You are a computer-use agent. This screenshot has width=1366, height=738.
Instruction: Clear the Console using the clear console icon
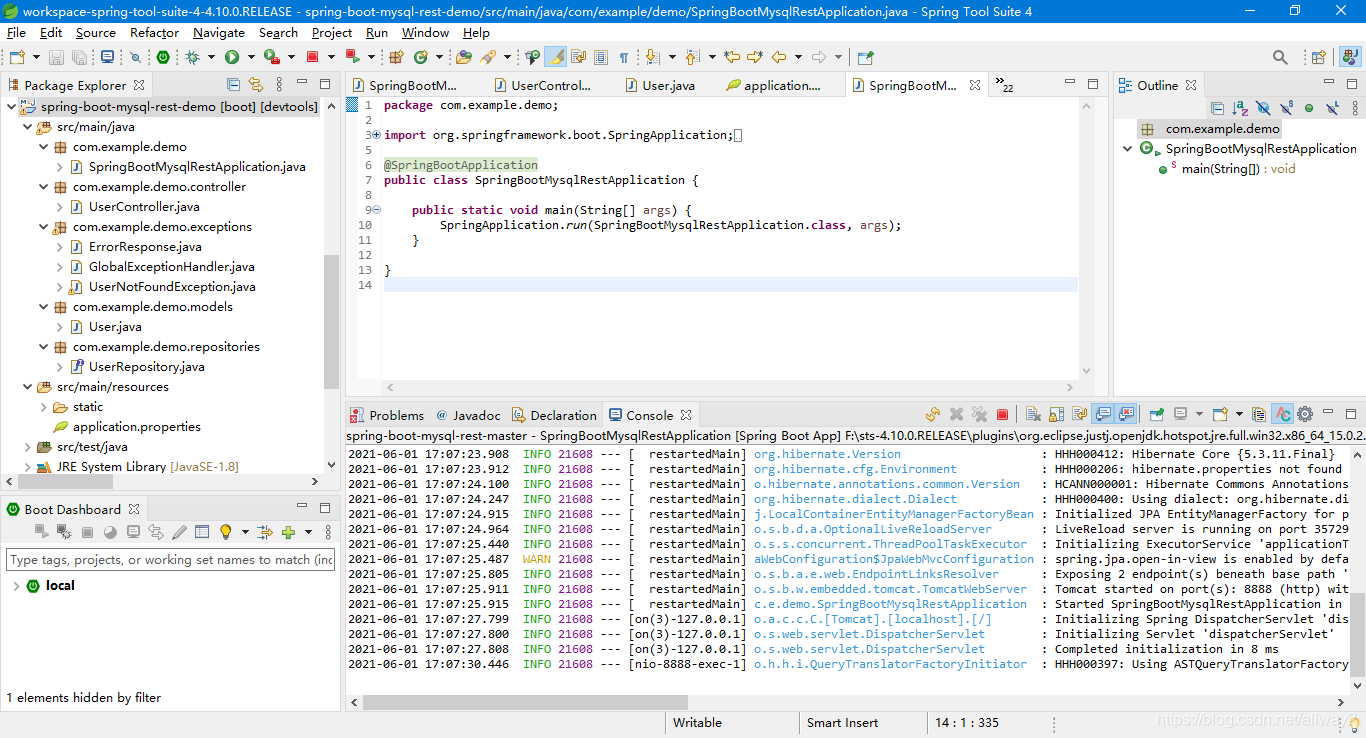(1031, 413)
